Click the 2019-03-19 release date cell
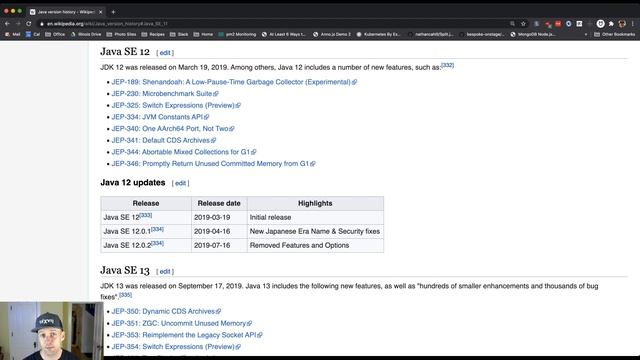The height and width of the screenshot is (360, 640). pos(219,218)
